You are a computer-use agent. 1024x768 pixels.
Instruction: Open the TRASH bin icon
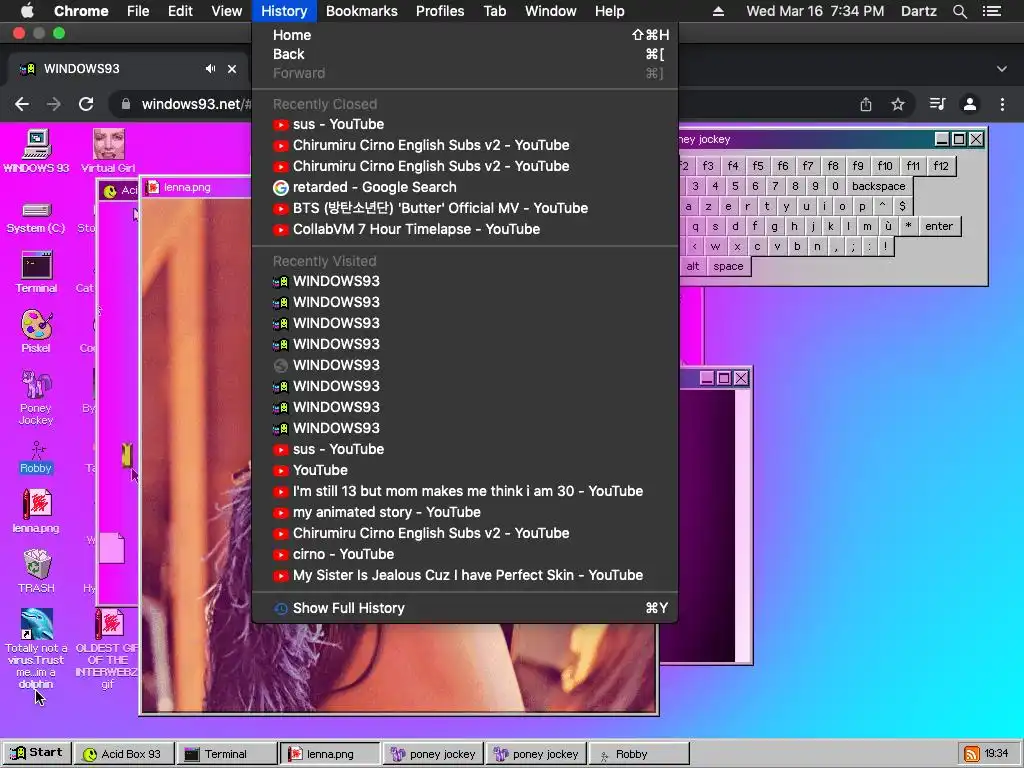tap(37, 571)
